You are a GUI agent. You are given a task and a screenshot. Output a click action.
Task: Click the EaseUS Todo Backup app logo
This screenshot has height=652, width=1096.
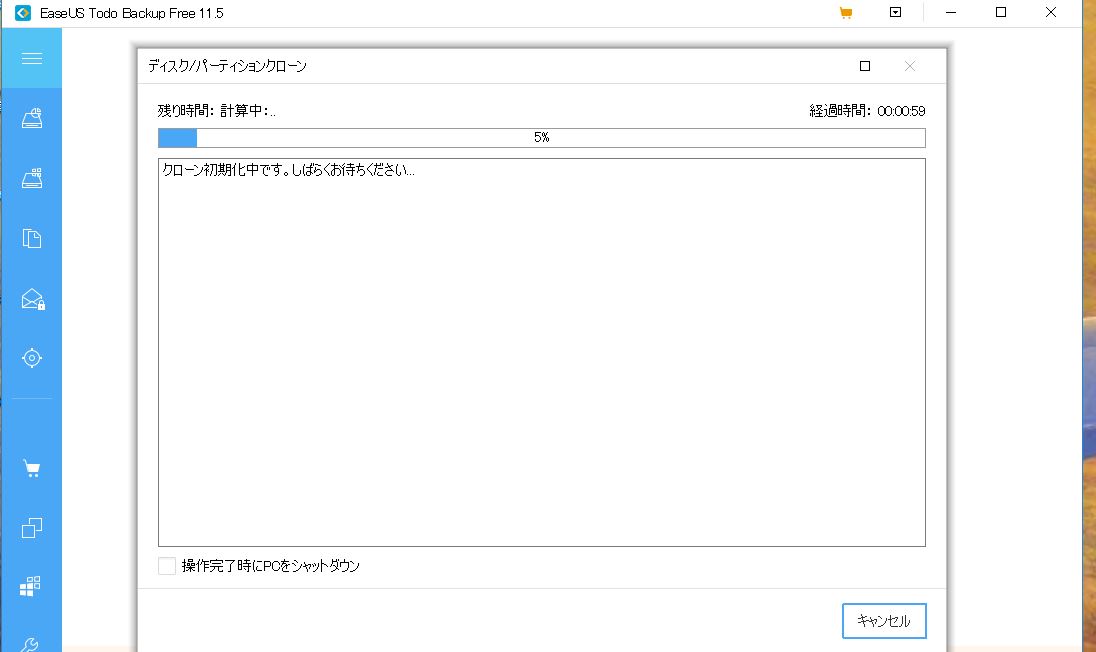click(23, 13)
